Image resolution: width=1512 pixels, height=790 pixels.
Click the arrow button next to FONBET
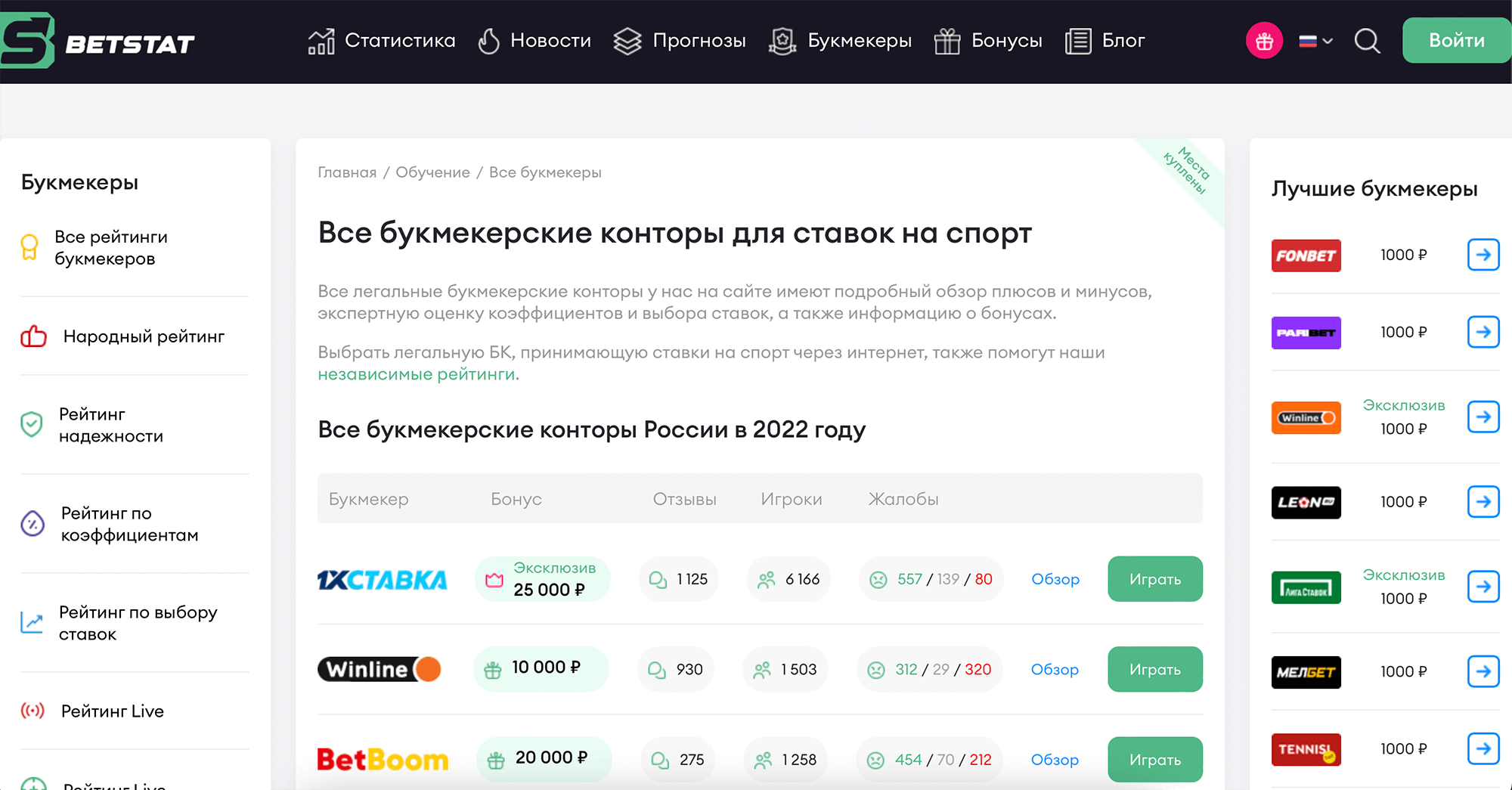tap(1483, 255)
